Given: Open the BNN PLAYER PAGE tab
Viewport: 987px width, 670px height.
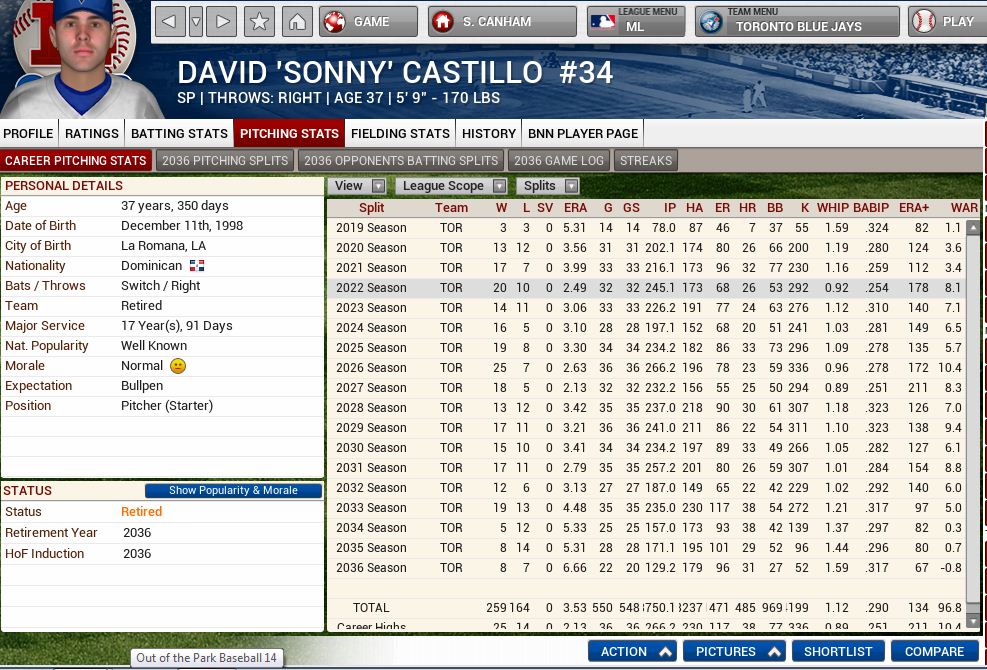Looking at the screenshot, I should point(583,133).
